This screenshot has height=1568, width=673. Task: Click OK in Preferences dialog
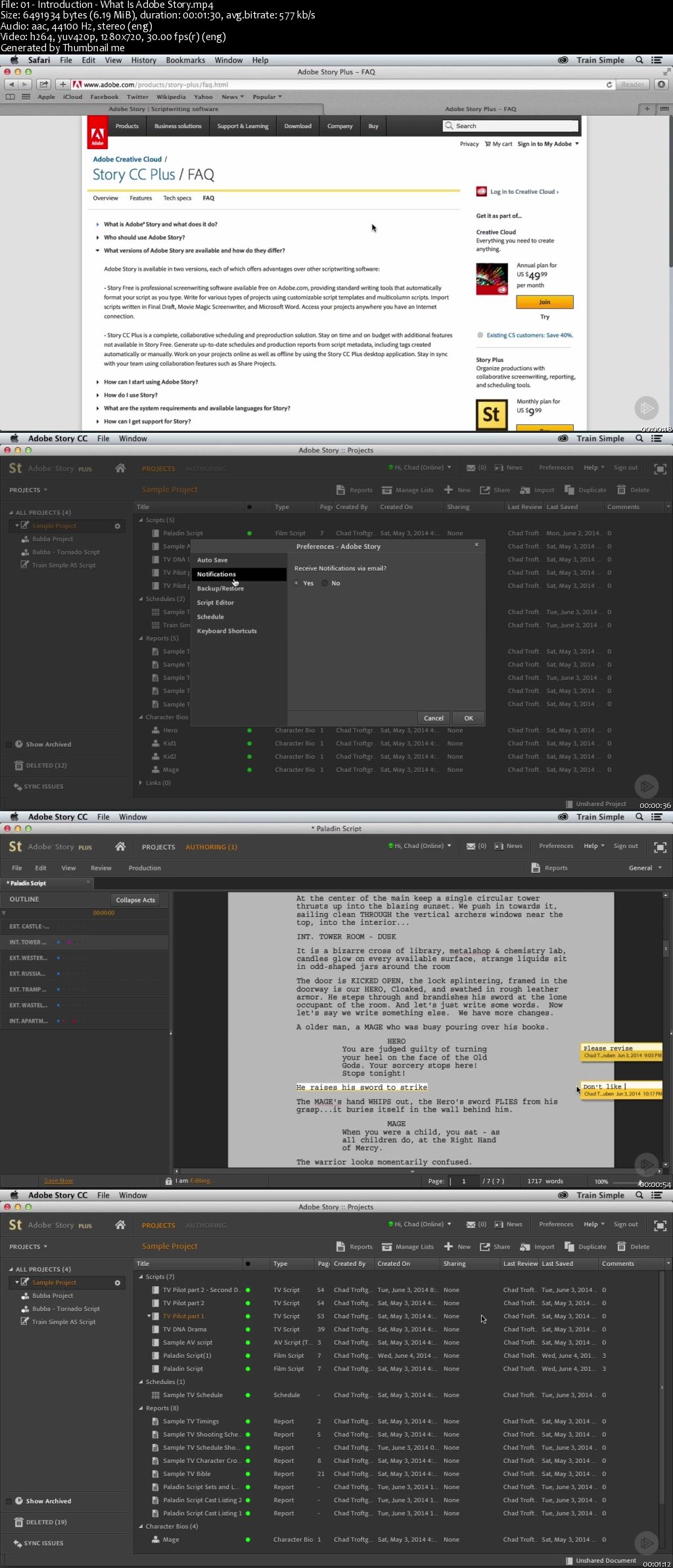click(469, 718)
